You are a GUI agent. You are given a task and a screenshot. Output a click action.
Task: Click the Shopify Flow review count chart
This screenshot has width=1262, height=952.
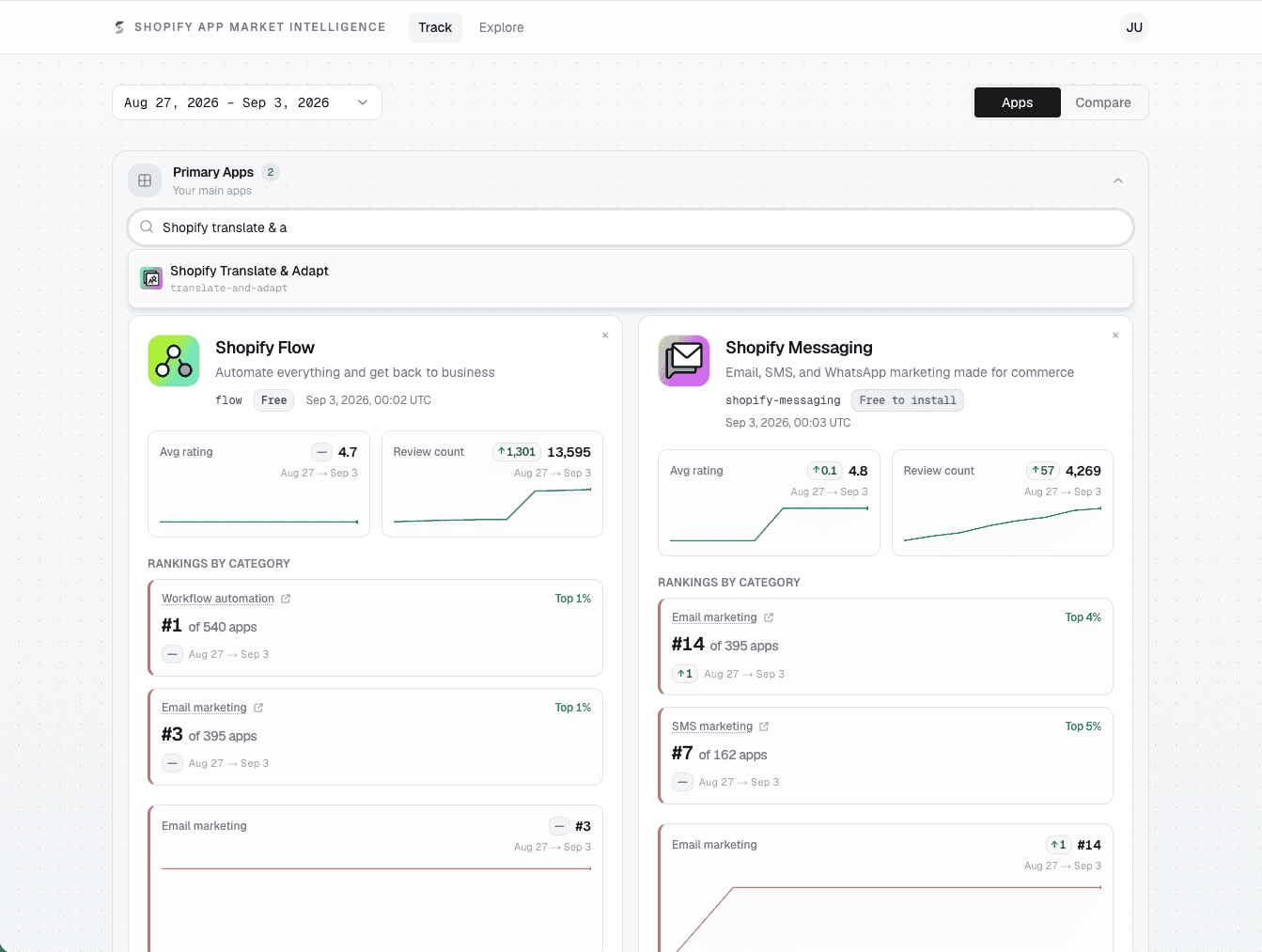[x=492, y=506]
